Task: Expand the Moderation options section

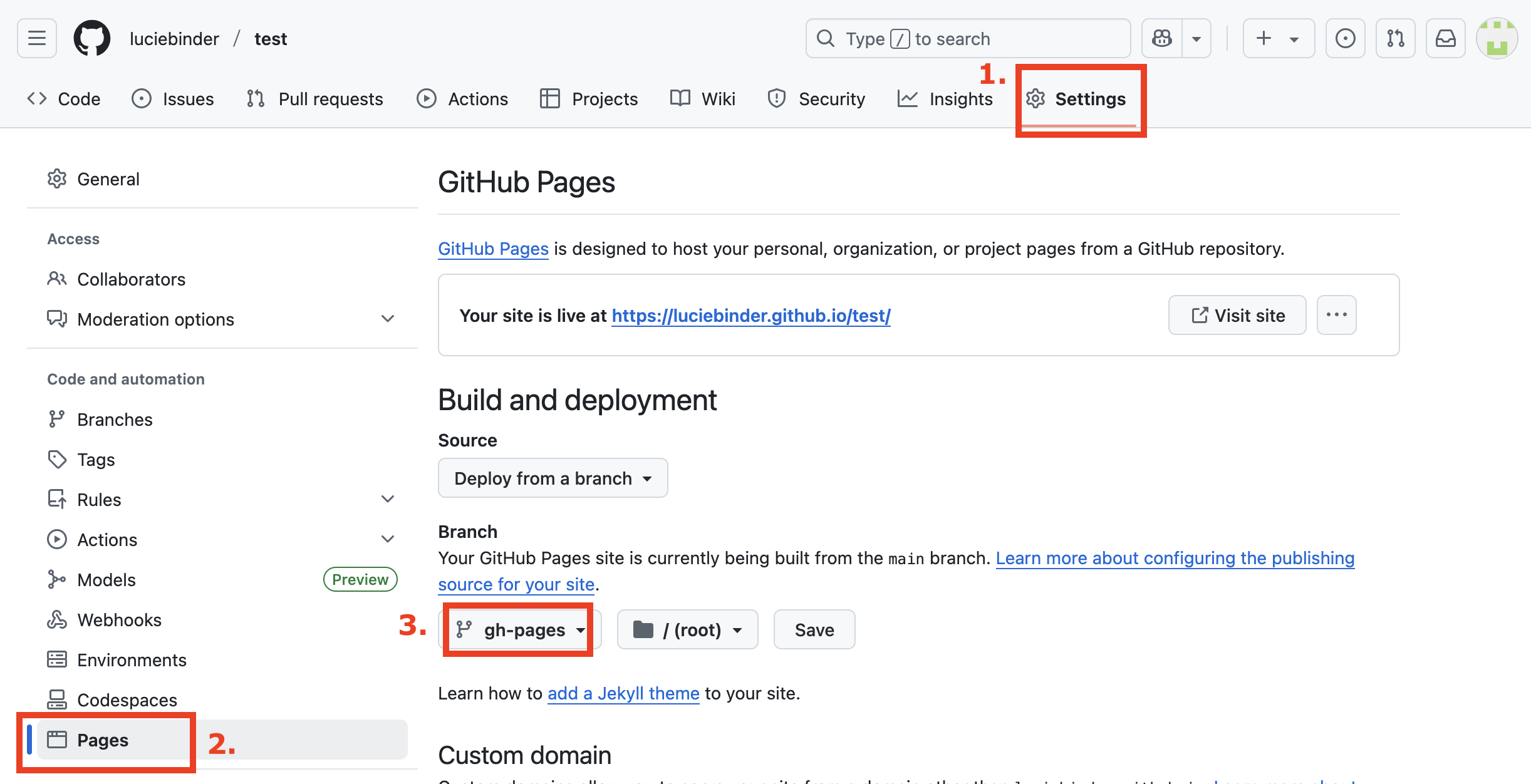Action: tap(388, 319)
